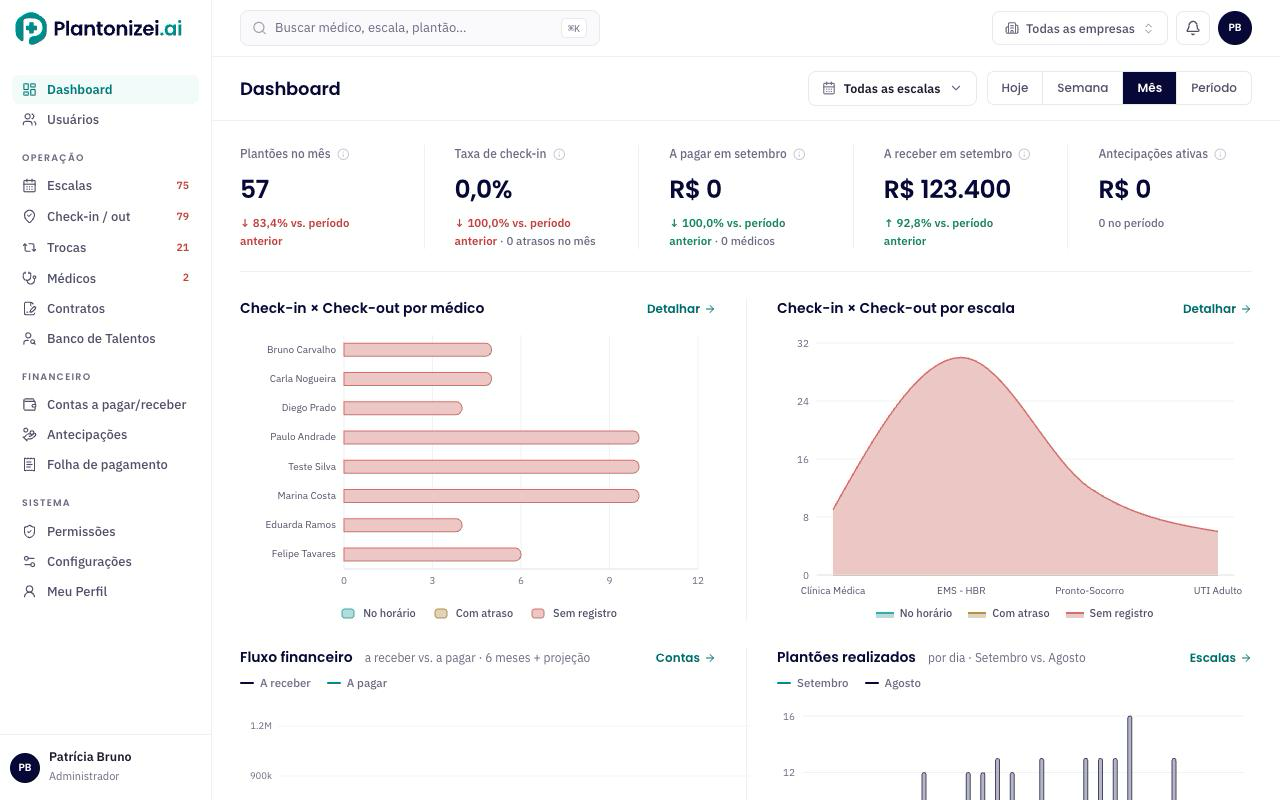Click the R$ 123.400 value
Image resolution: width=1280 pixels, height=800 pixels.
(x=947, y=189)
